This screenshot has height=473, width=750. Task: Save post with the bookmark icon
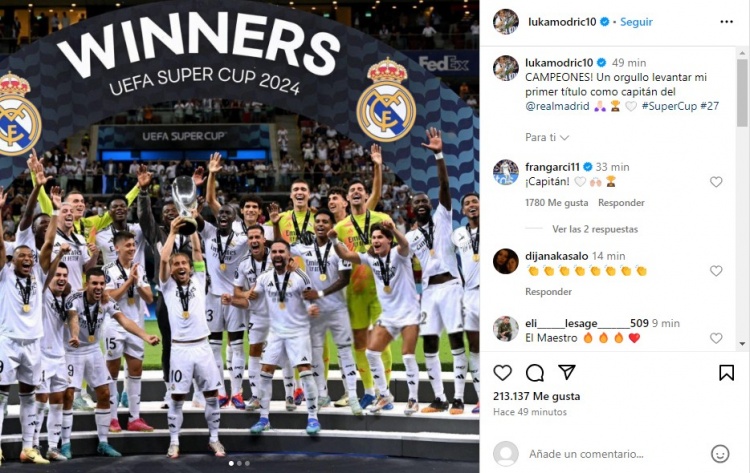tap(726, 373)
